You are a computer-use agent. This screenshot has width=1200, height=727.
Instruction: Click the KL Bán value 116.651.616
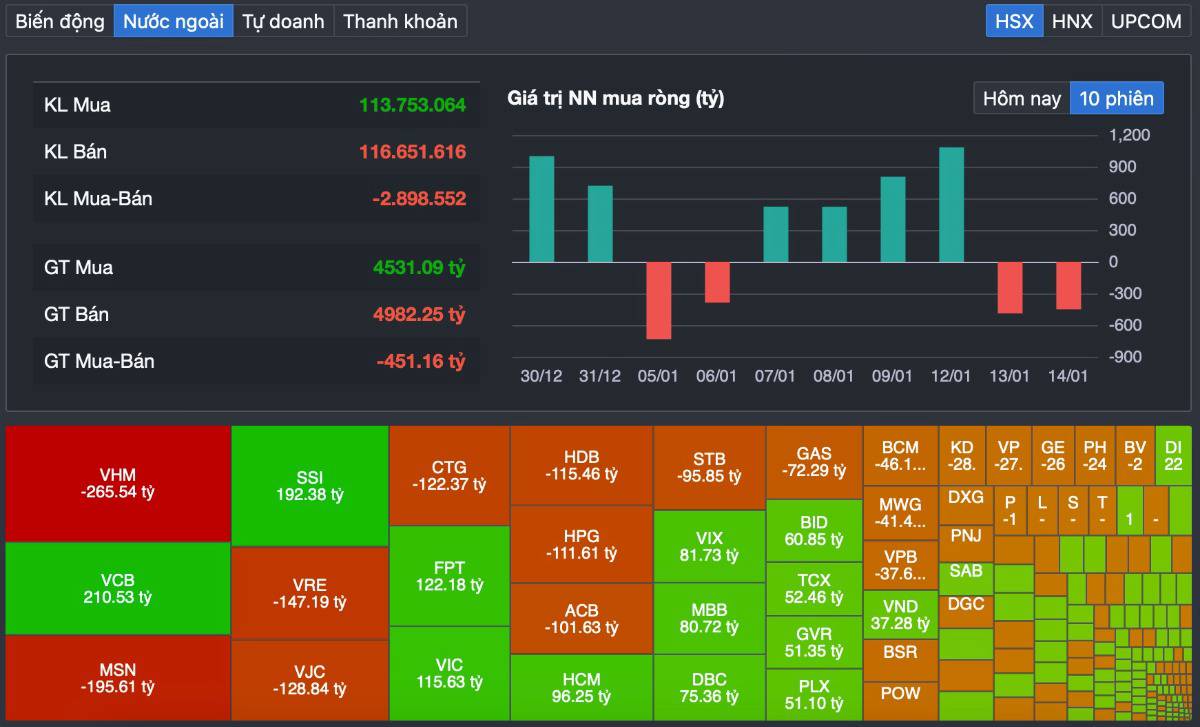point(412,152)
